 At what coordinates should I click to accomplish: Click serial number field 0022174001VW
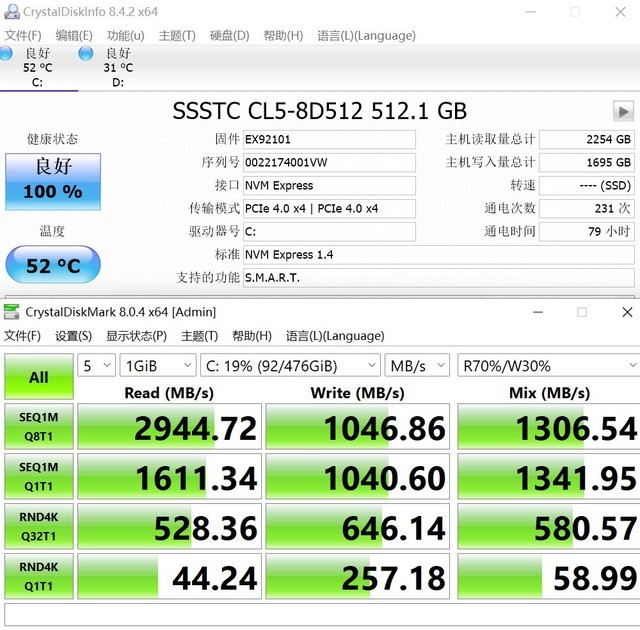[x=329, y=162]
